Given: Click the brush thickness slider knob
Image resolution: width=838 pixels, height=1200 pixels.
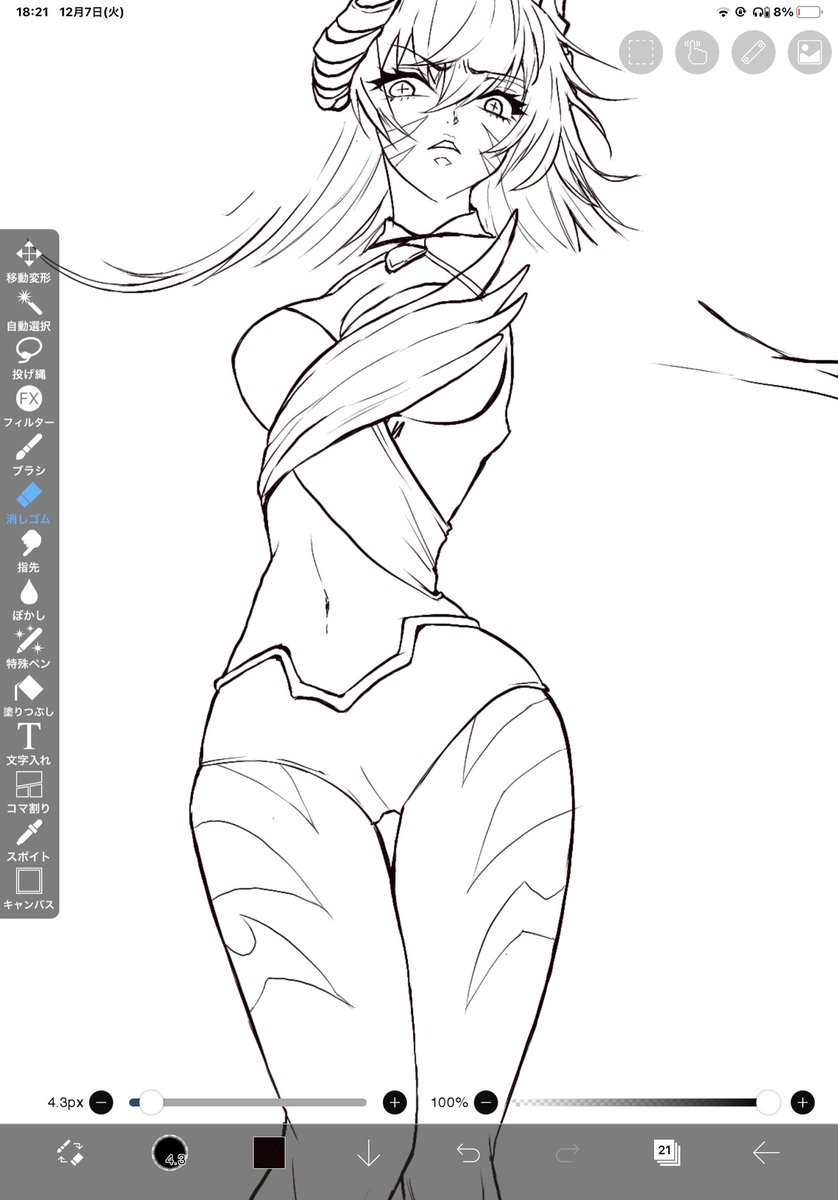Looking at the screenshot, I should 151,1102.
